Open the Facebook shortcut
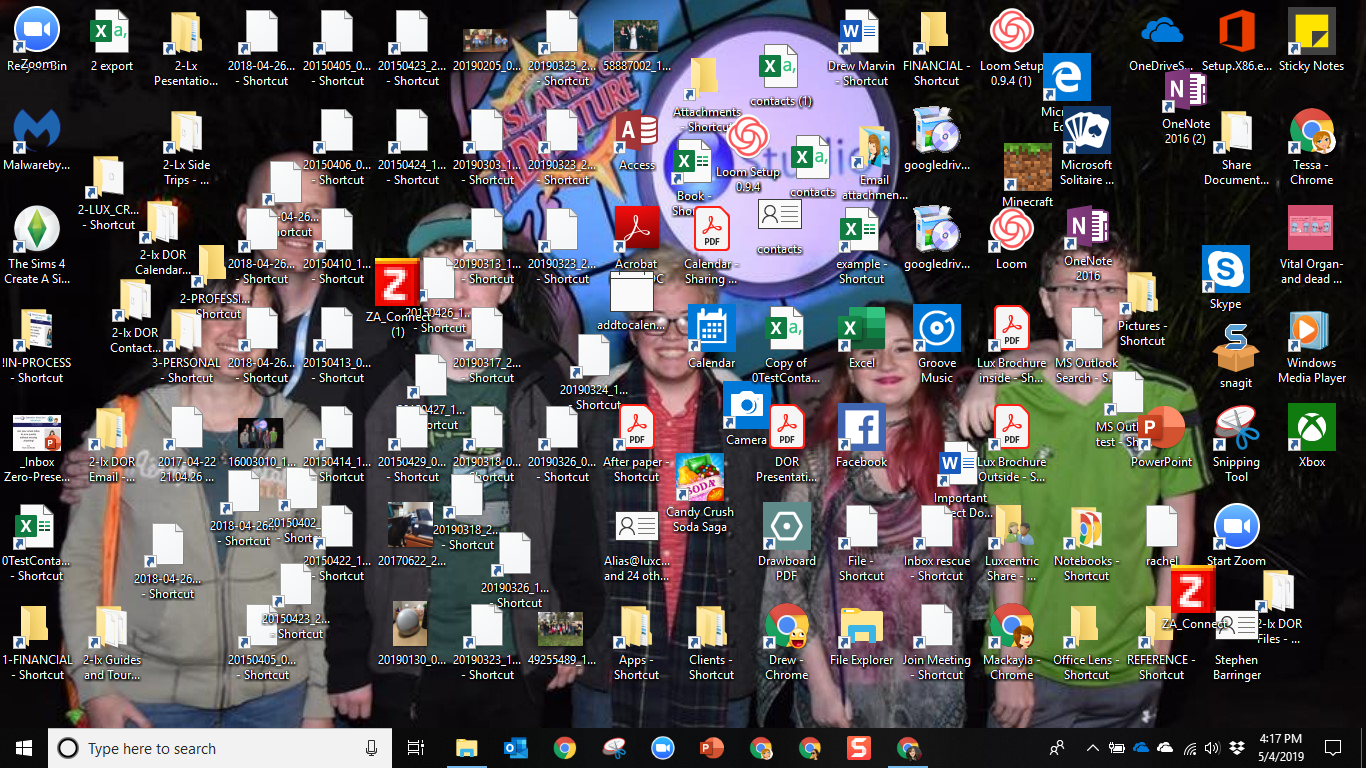 (861, 428)
